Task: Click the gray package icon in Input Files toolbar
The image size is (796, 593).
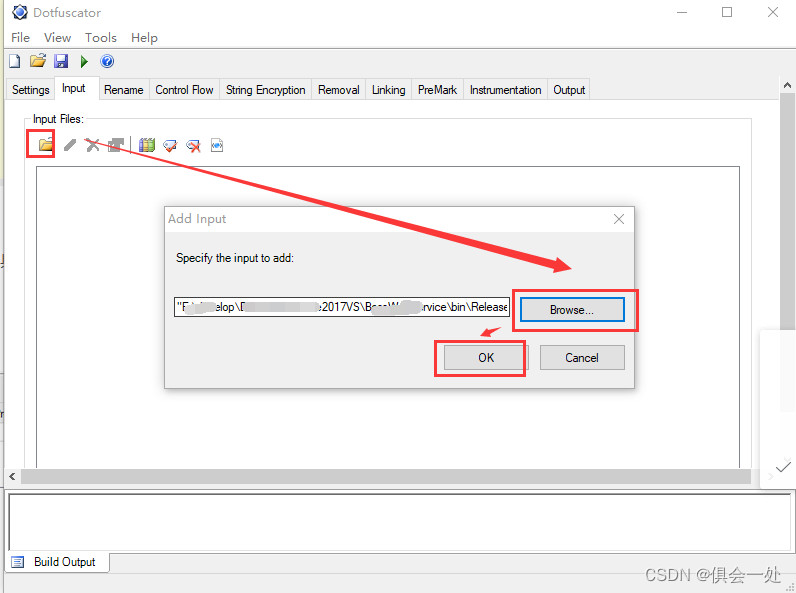Action: pos(116,145)
